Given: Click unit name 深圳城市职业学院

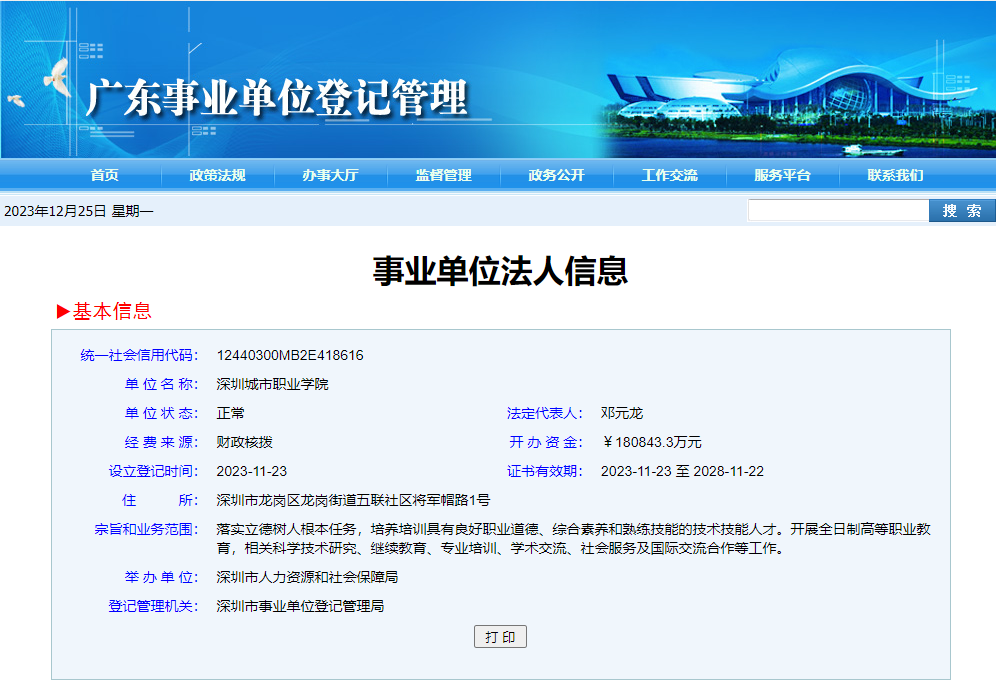Looking at the screenshot, I should pyautogui.click(x=272, y=384).
